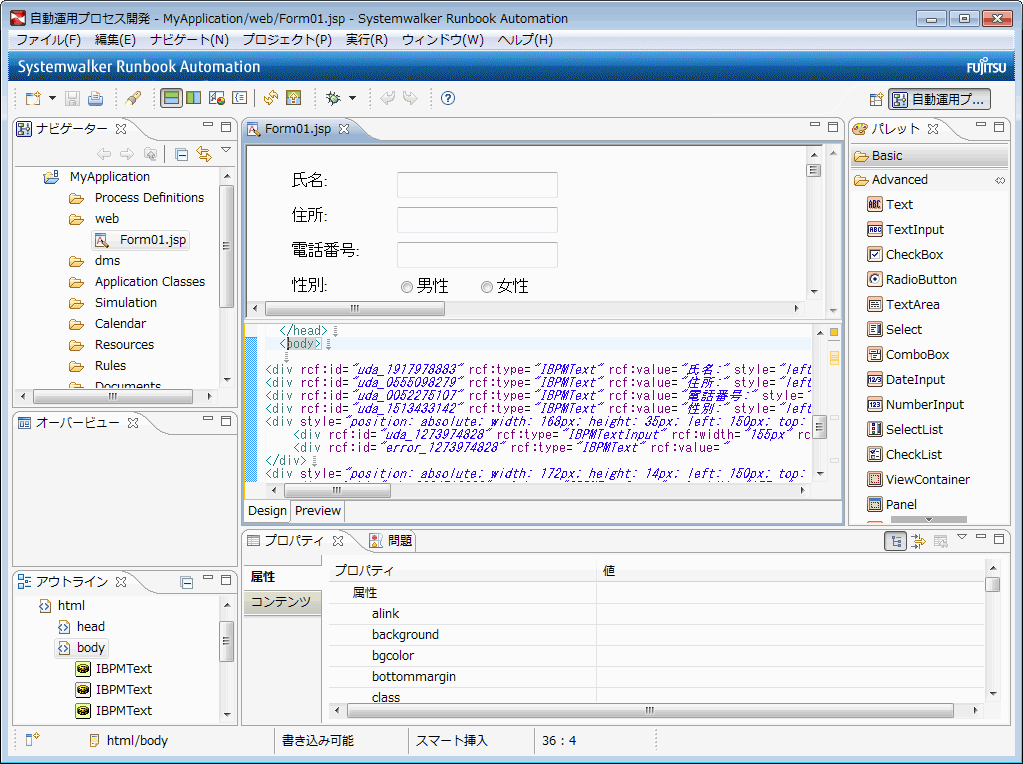
Task: Select Form01.jsp in the Navigator tree
Action: coord(142,240)
